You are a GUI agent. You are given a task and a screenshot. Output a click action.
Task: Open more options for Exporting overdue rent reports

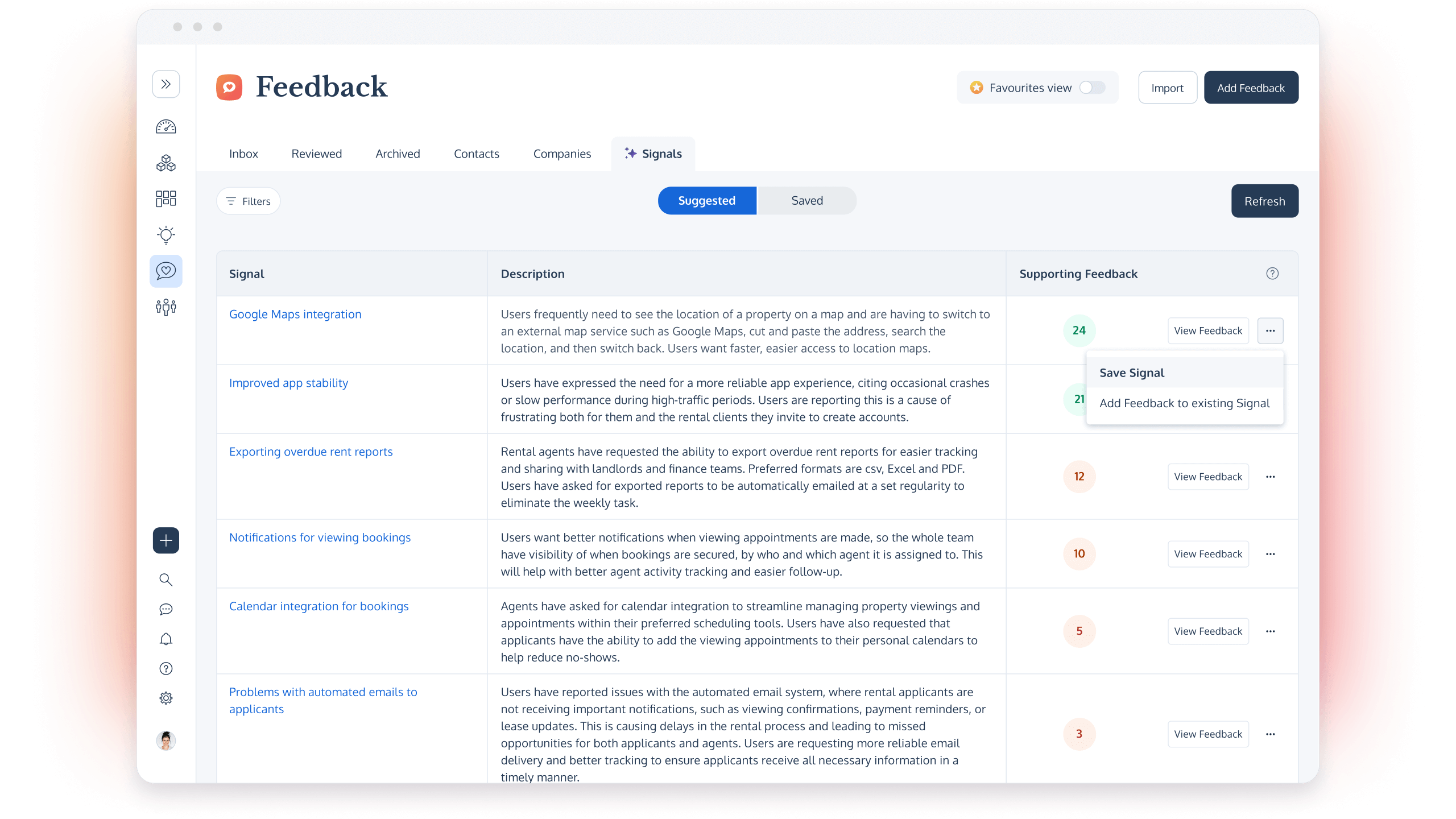click(x=1270, y=477)
